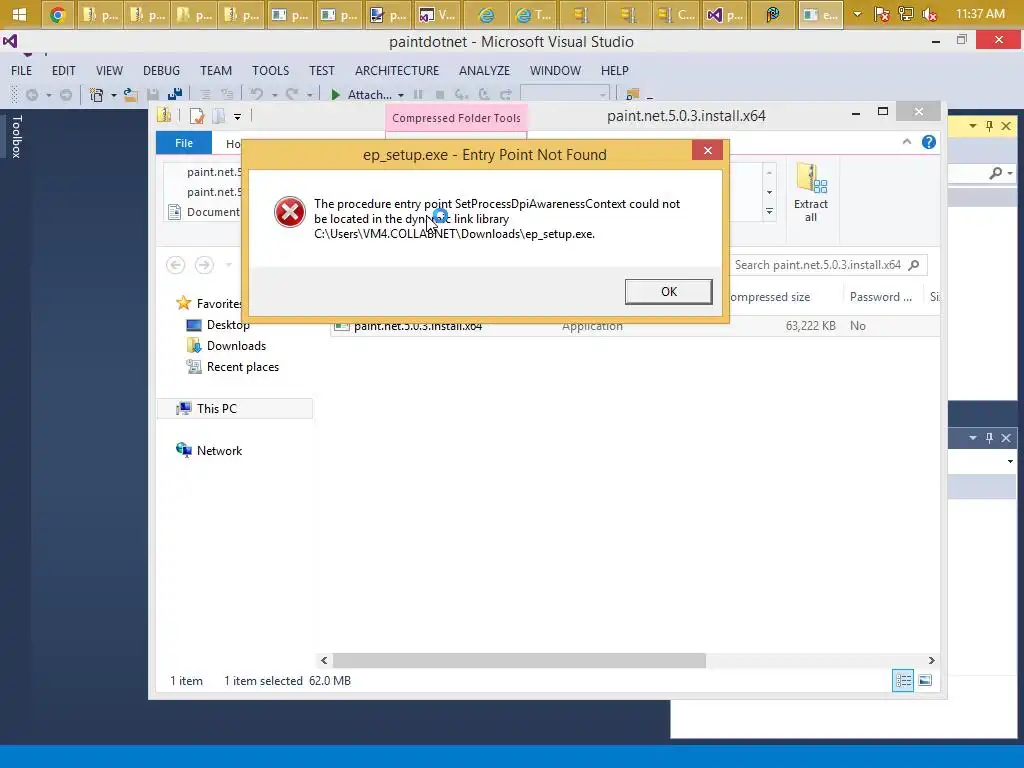Move the destination gallery up one row
This screenshot has width=1024, height=768.
coord(769,172)
